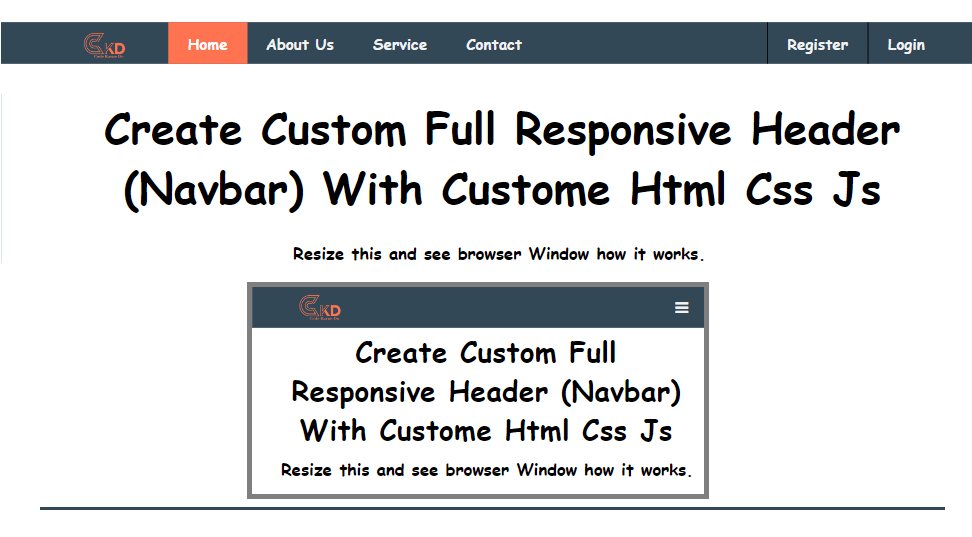Open the About Us page
The height and width of the screenshot is (537, 972).
pos(300,44)
